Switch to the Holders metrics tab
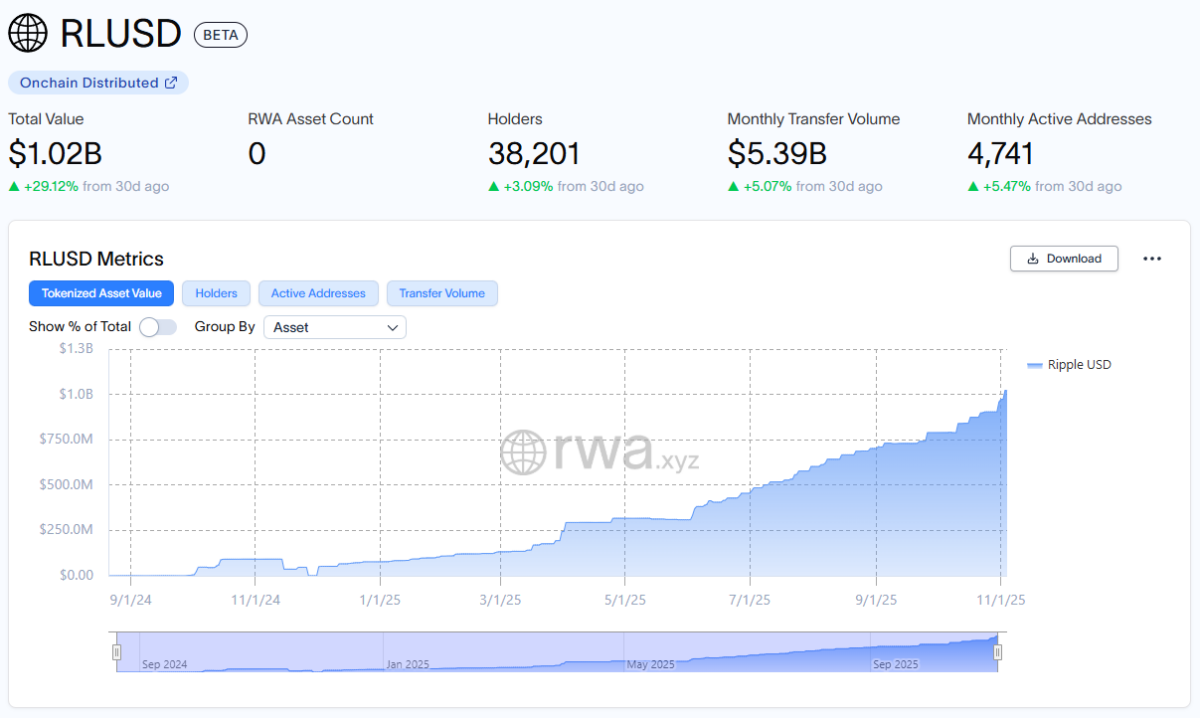 (216, 293)
